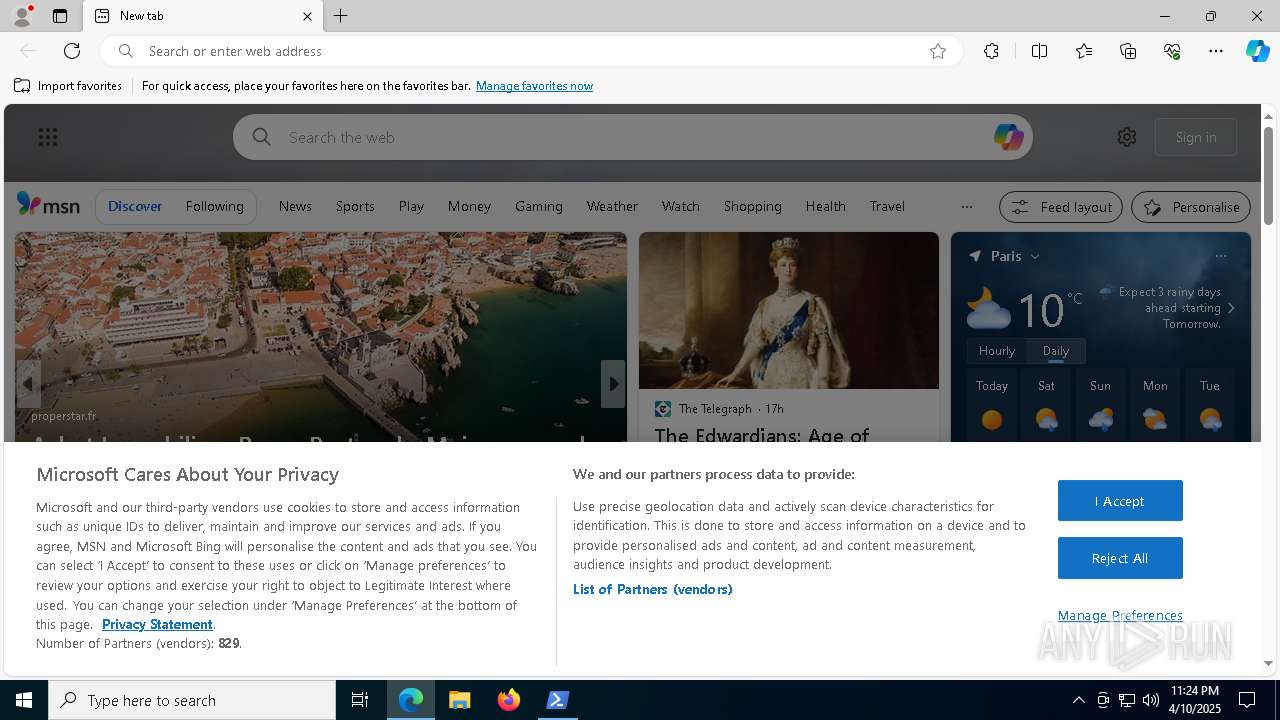This screenshot has width=1280, height=720.
Task: Open Copilot sidebar icon
Action: click(1257, 51)
